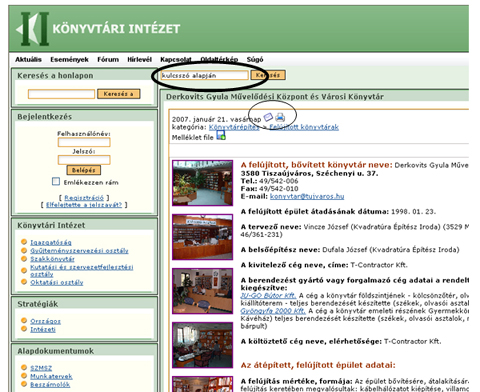480x392 pixels.
Task: Open the Gyűjteményszervezési osztály link
Action: pyautogui.click(x=79, y=250)
